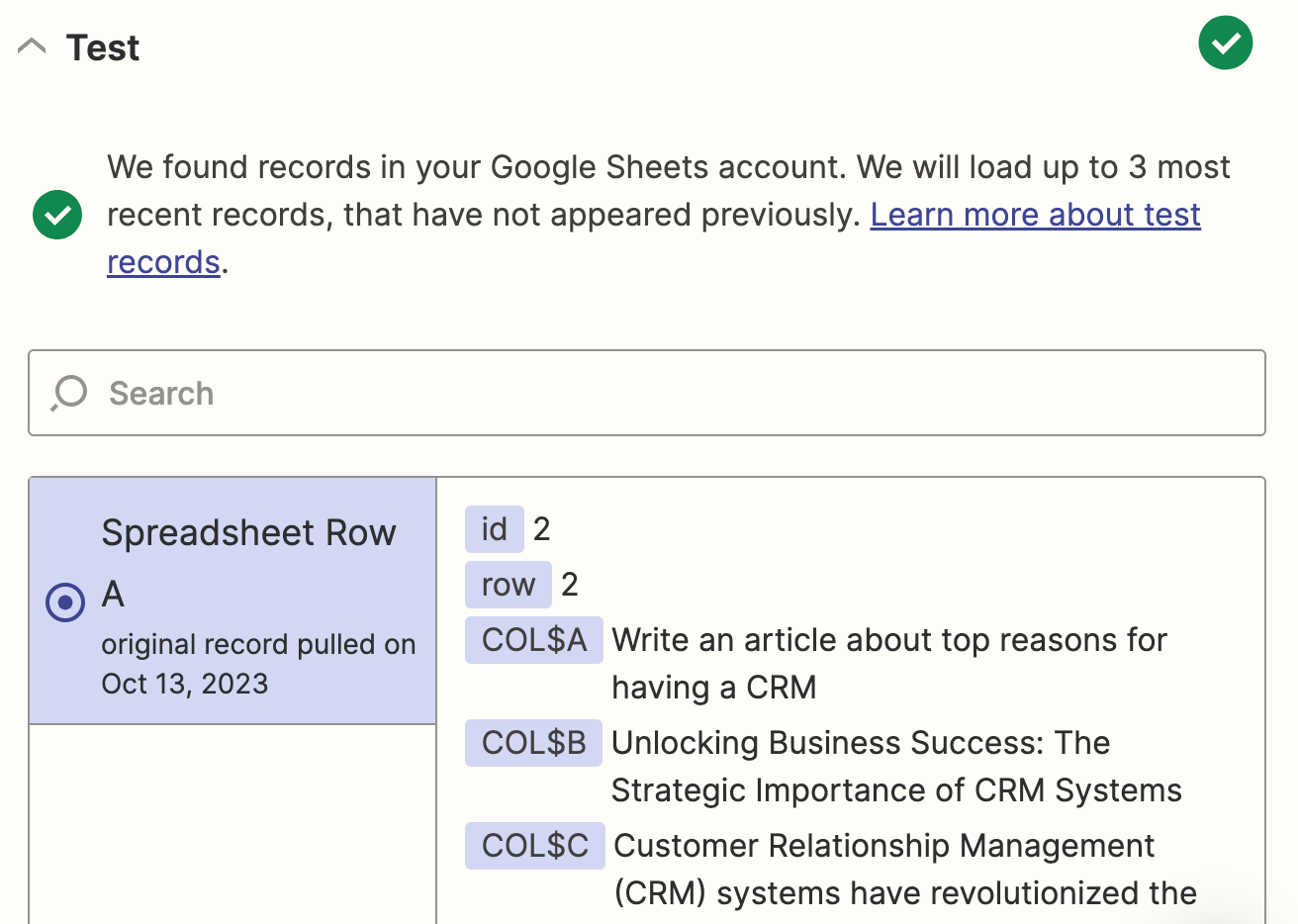Select the COL$A field label

[x=534, y=640]
